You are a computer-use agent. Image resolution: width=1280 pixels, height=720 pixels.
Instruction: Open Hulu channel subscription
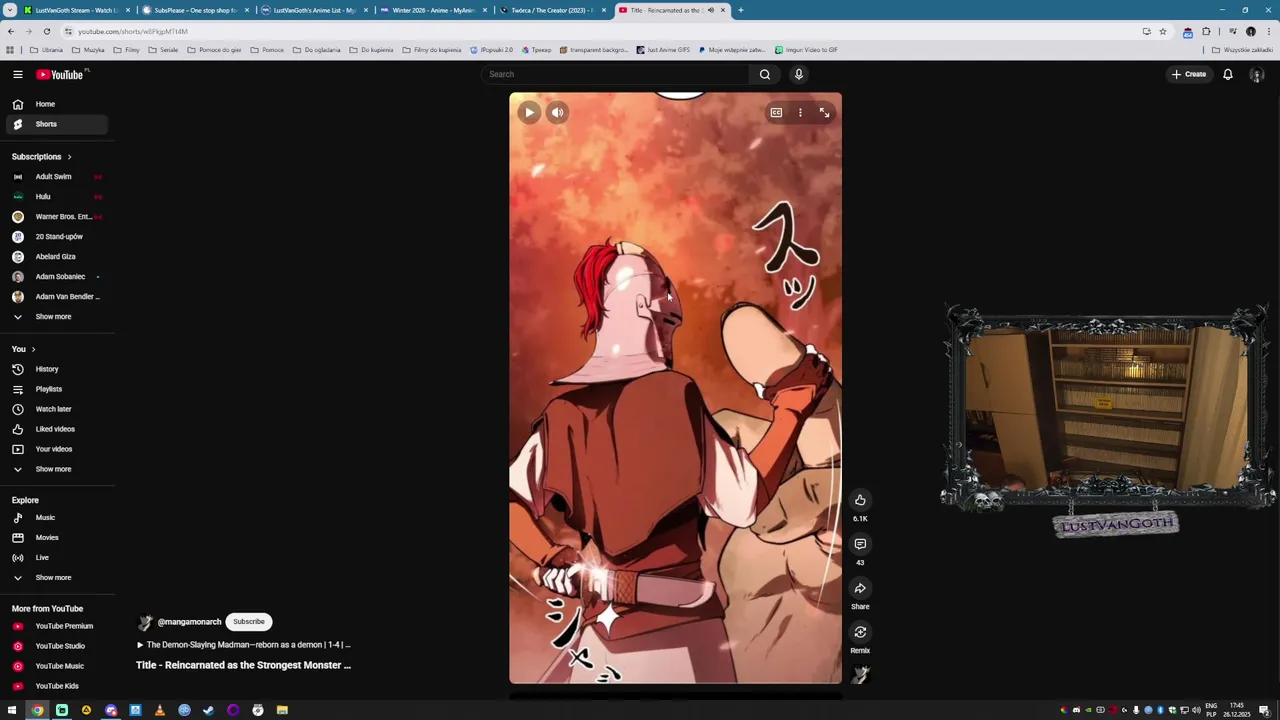tap(57, 197)
